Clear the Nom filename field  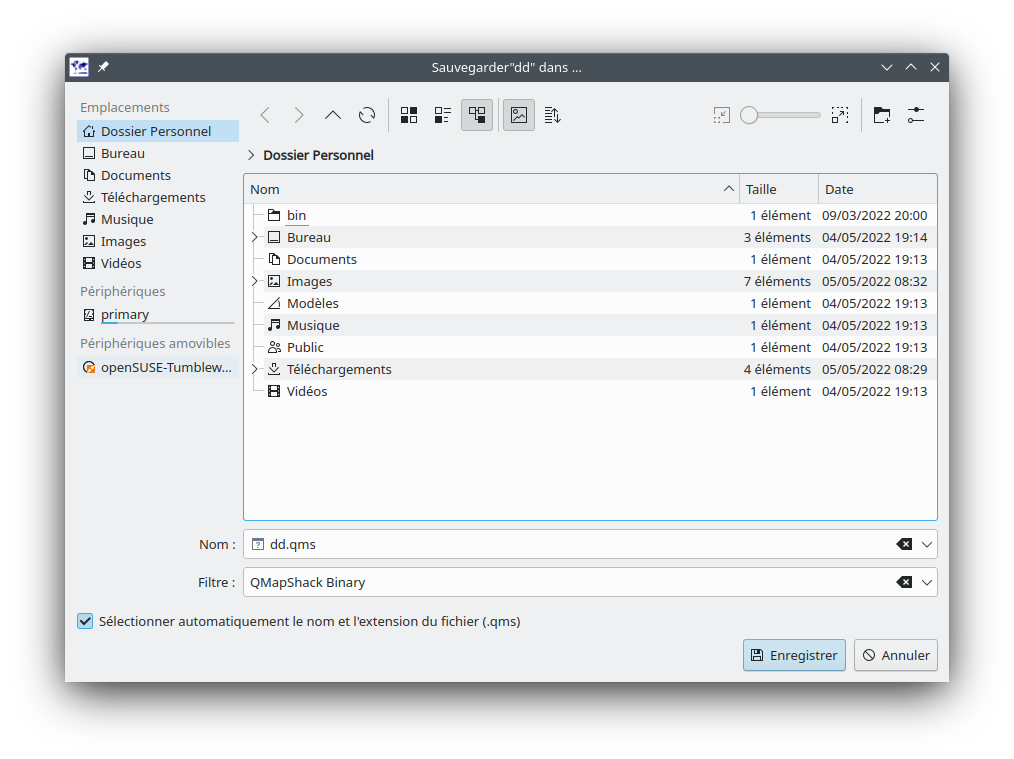pyautogui.click(x=904, y=544)
